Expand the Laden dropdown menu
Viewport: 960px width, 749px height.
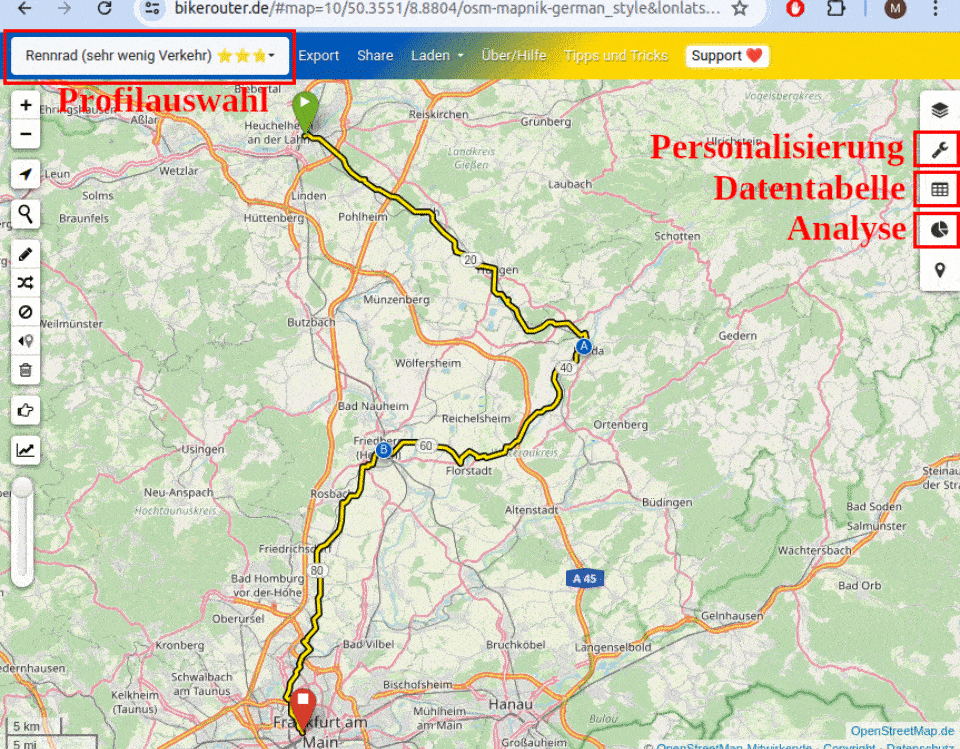[x=437, y=56]
